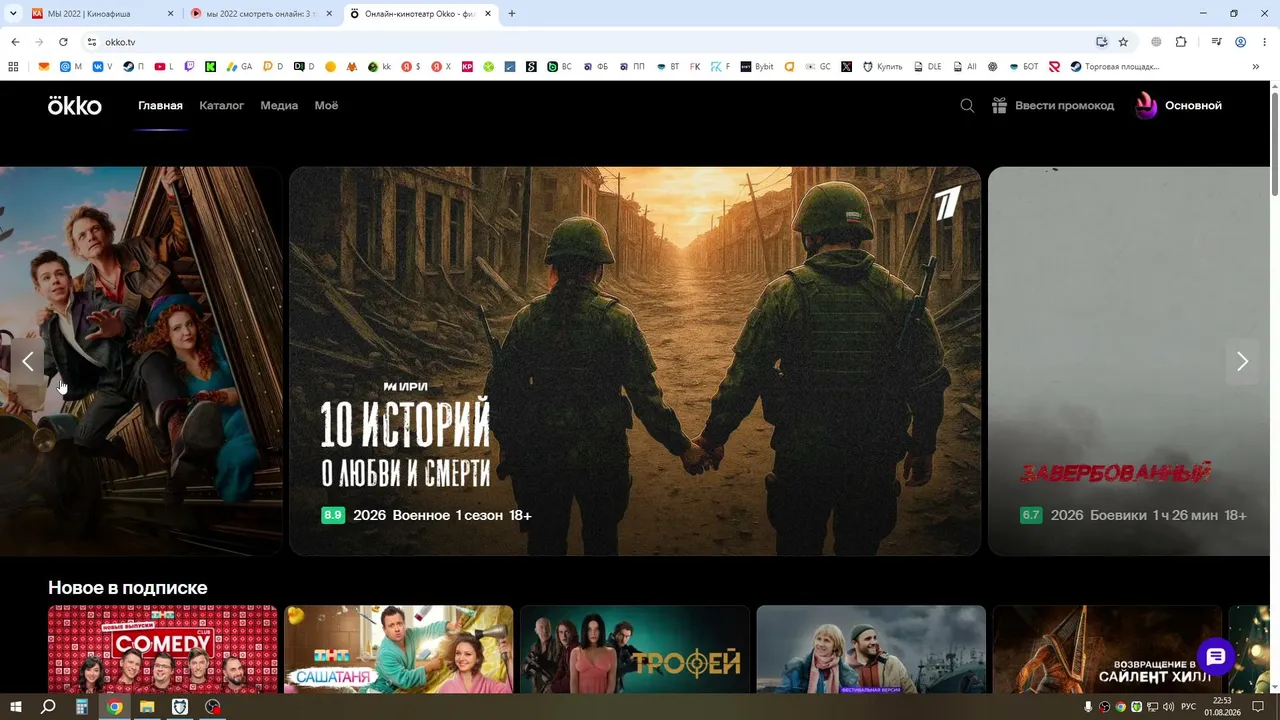Image resolution: width=1280 pixels, height=720 pixels.
Task: Open the Okko search icon
Action: tap(967, 105)
